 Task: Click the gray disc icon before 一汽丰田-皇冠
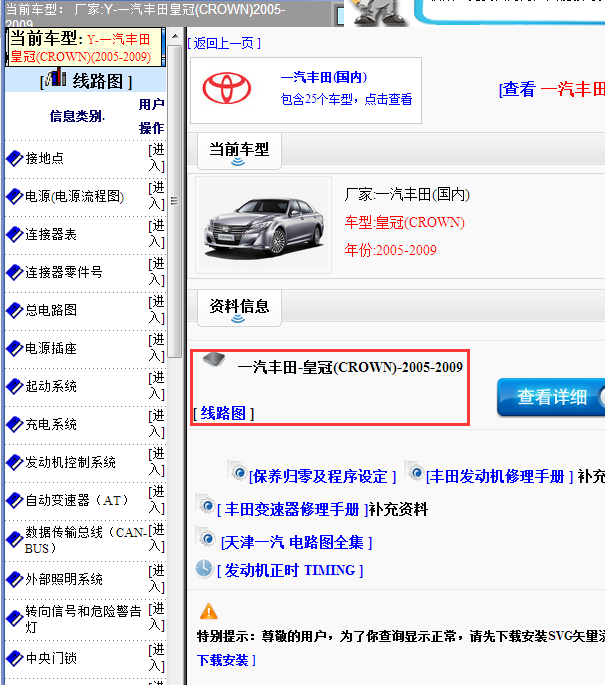[214, 360]
